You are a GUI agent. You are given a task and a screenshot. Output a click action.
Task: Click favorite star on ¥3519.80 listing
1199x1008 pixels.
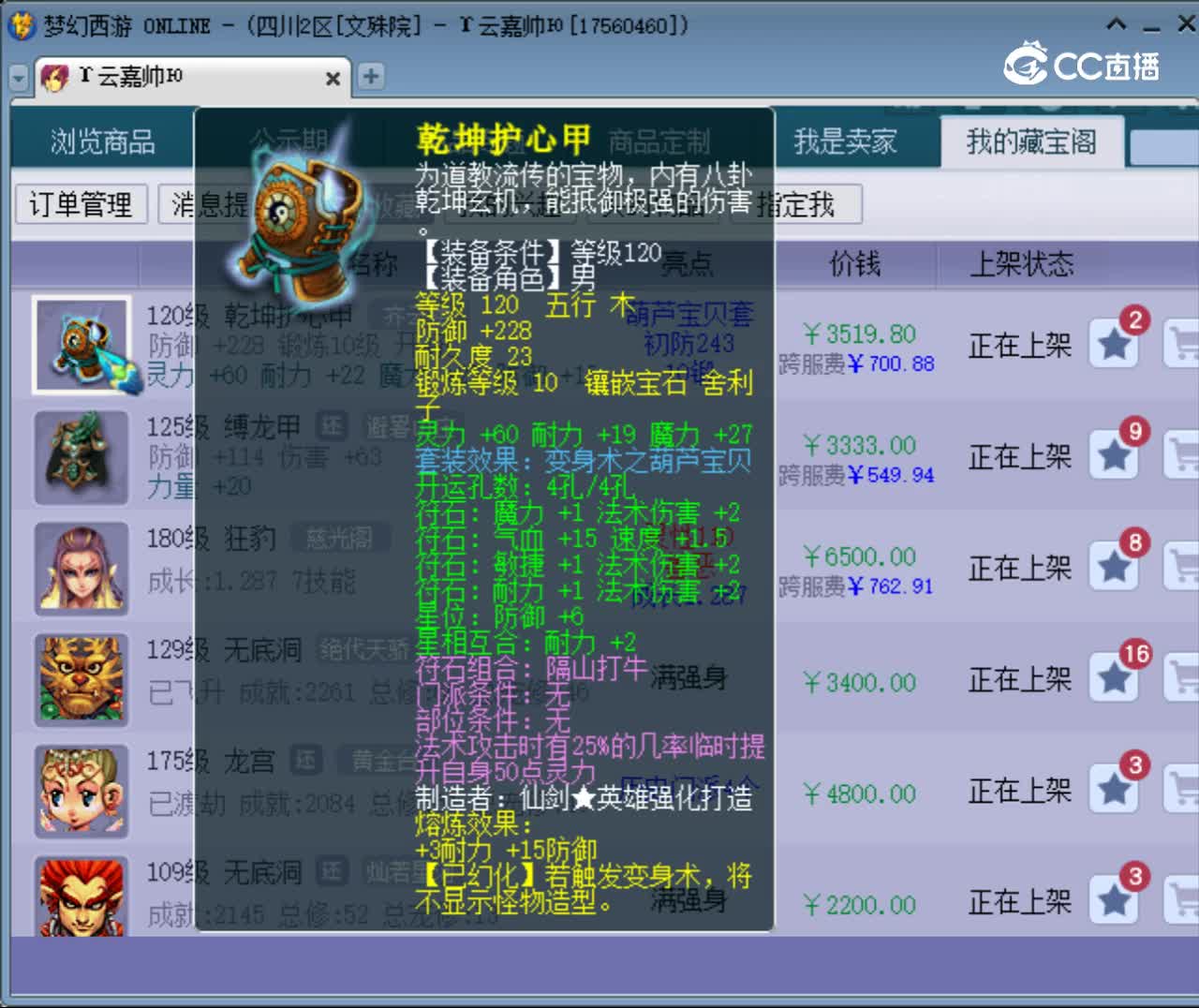[1115, 344]
